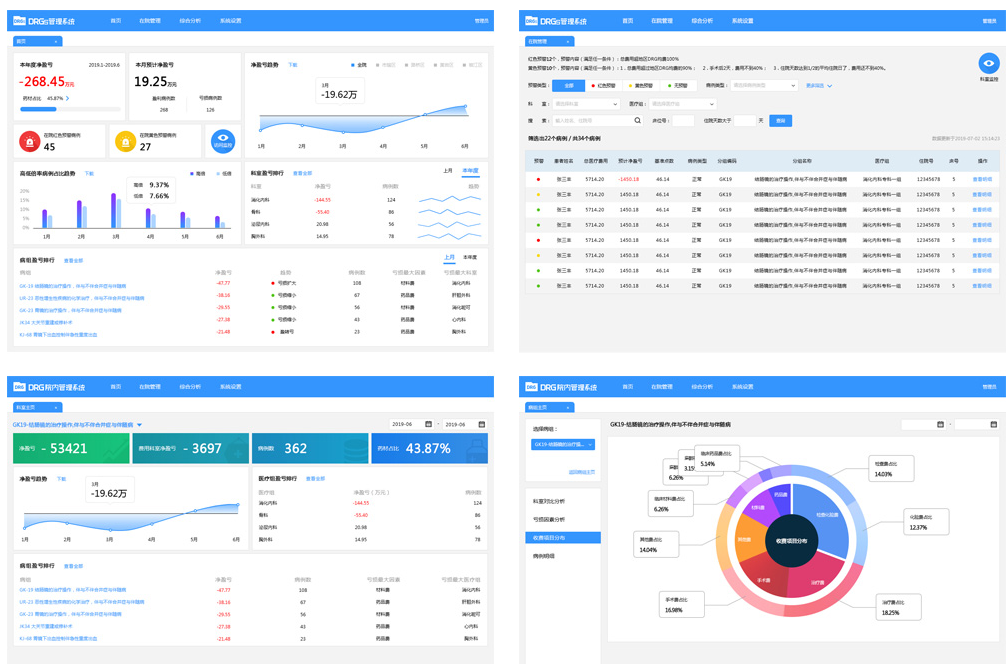This screenshot has height=664, width=1006.
Task: Click the DRGs logo in the 在院管理 screen header
Action: point(531,21)
